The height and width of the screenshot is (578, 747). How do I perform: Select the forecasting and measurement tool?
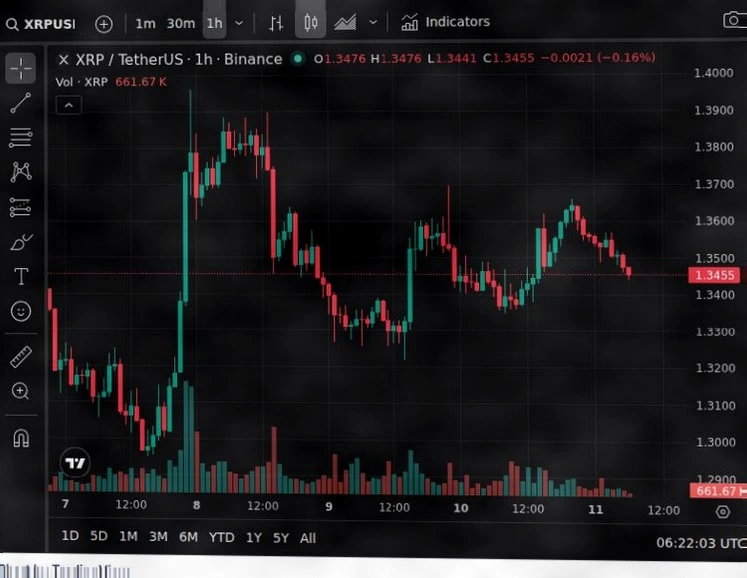20,208
